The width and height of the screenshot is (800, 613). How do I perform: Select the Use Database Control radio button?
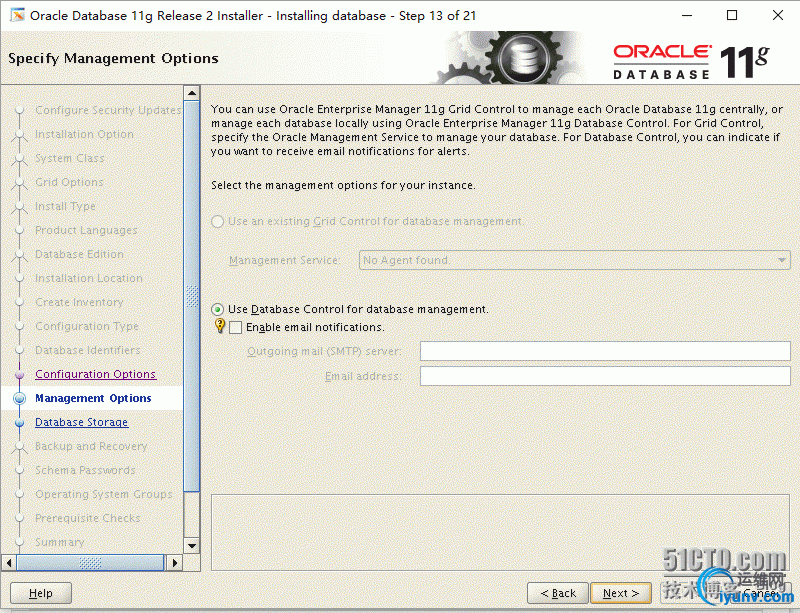click(x=217, y=309)
